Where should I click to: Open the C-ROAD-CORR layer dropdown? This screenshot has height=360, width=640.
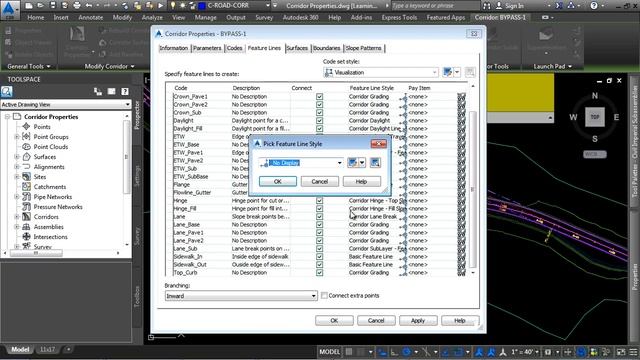[267, 6]
